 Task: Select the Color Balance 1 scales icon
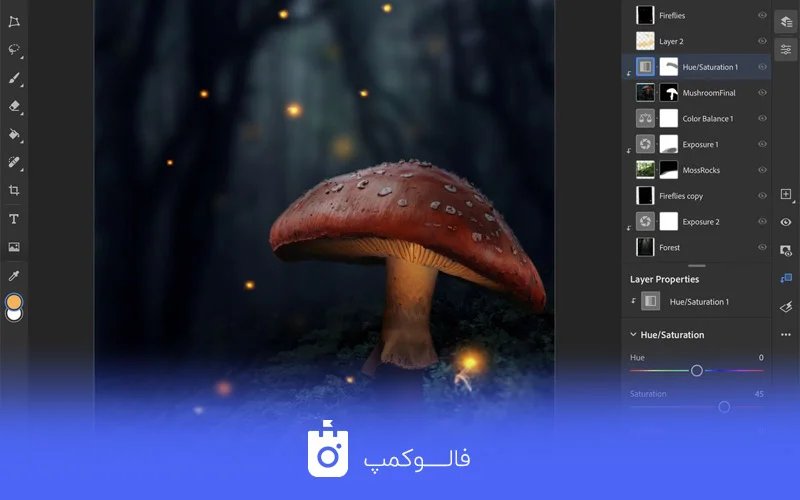[645, 118]
